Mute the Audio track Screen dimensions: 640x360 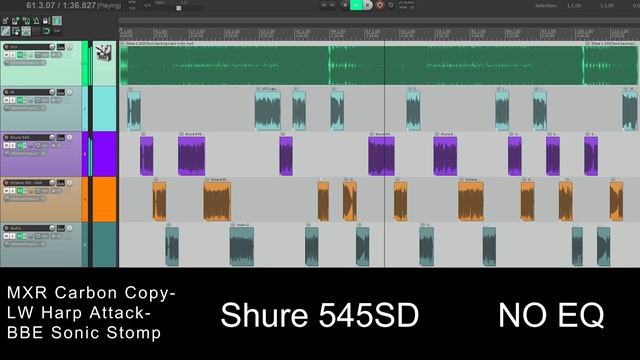pos(6,236)
